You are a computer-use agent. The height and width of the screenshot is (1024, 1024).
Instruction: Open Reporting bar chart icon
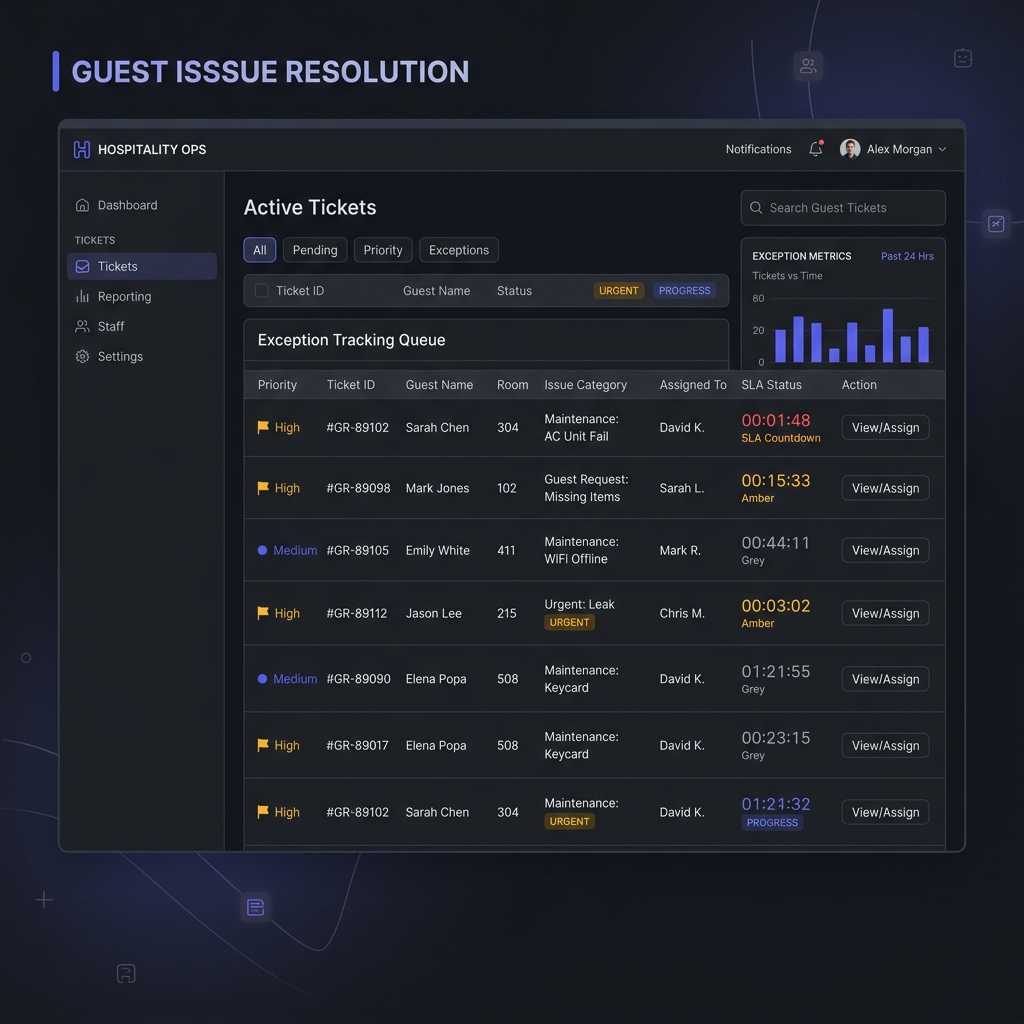(82, 296)
